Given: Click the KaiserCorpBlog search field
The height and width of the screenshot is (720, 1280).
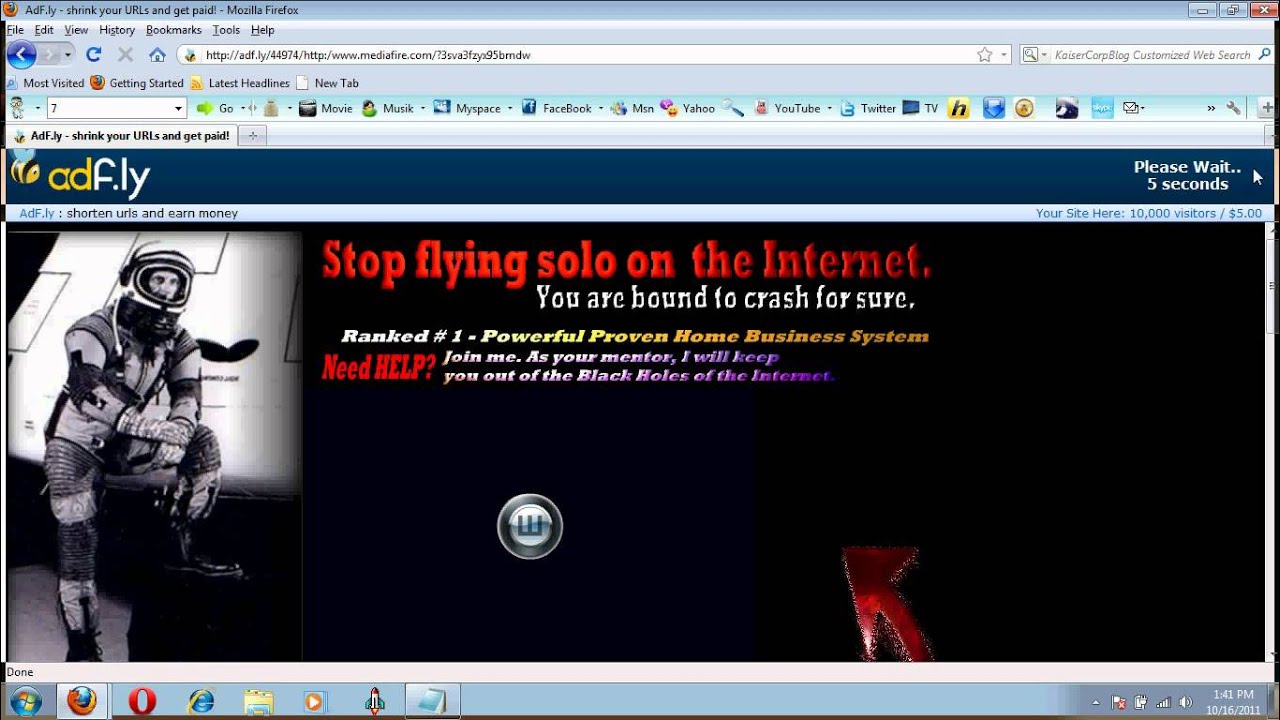Looking at the screenshot, I should [x=1153, y=55].
